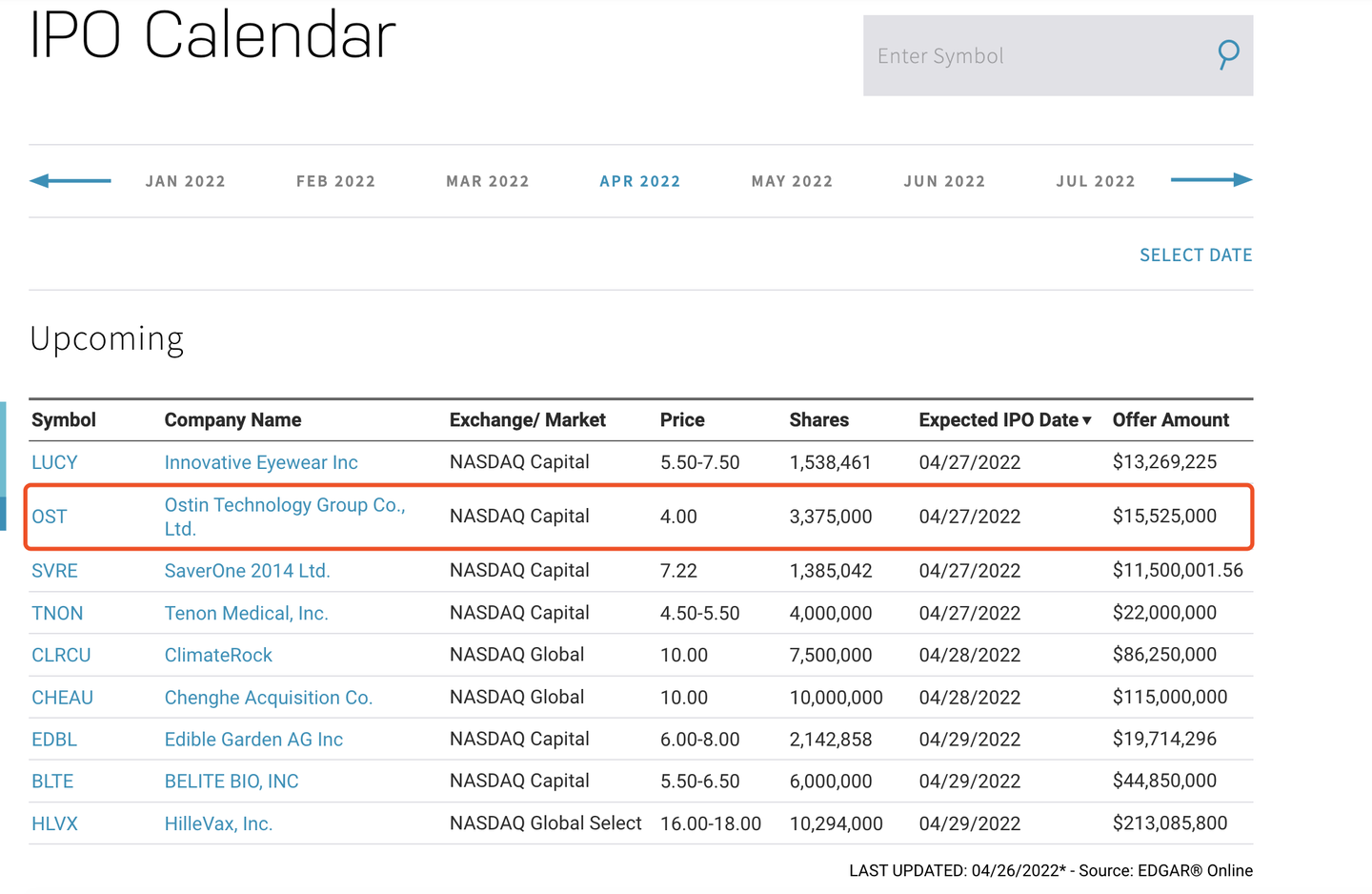Click the search magnifier icon
Screen dimensions: 1372x894
pyautogui.click(x=1228, y=54)
